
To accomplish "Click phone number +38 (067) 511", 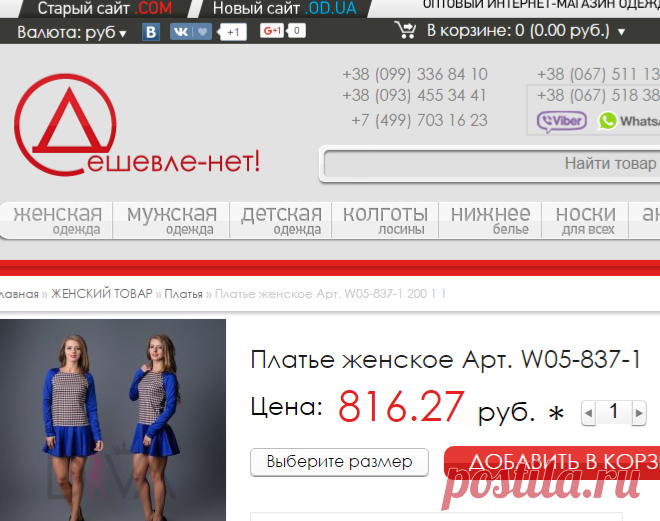I will 598,74.
